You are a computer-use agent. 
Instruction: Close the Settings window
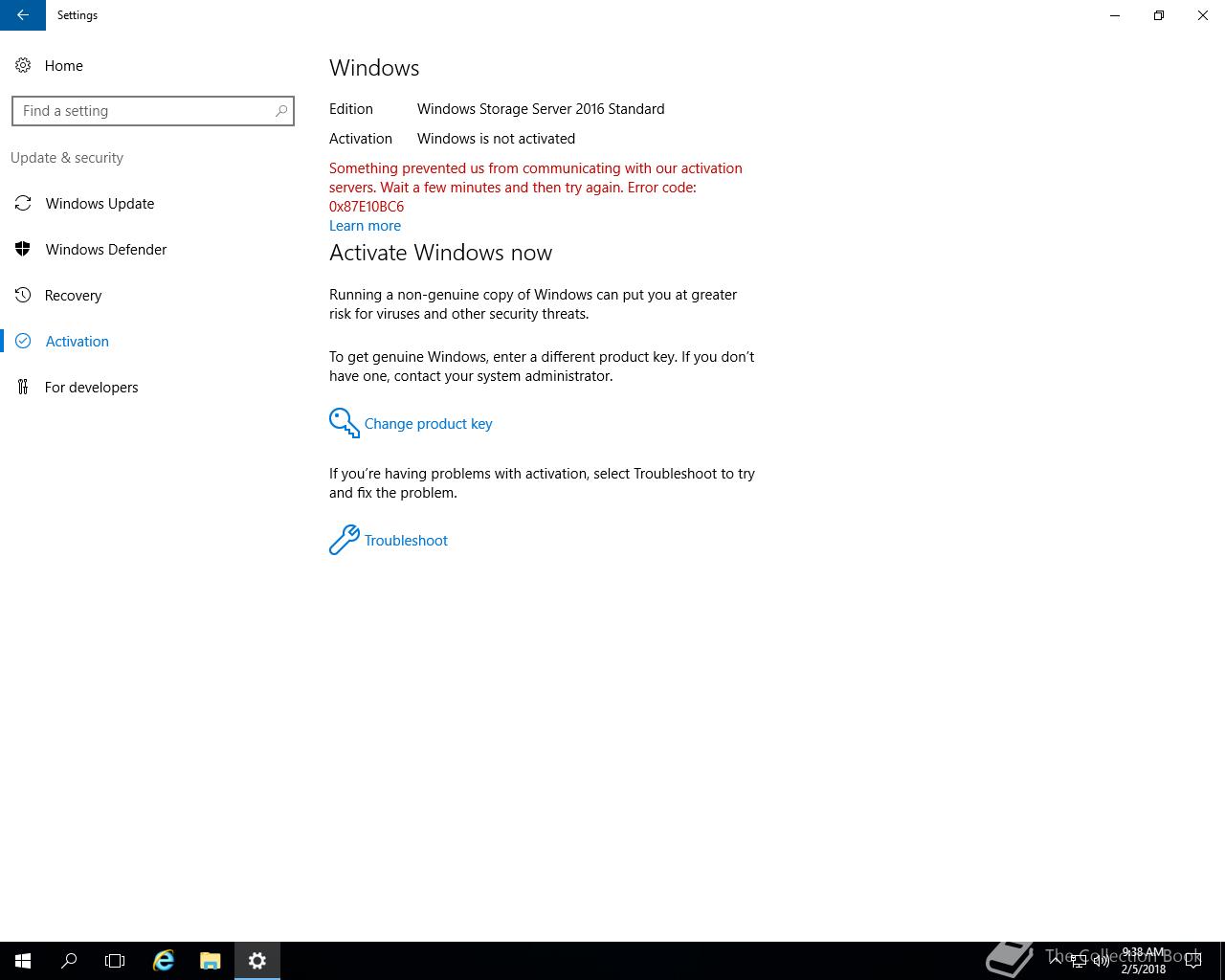[x=1203, y=15]
